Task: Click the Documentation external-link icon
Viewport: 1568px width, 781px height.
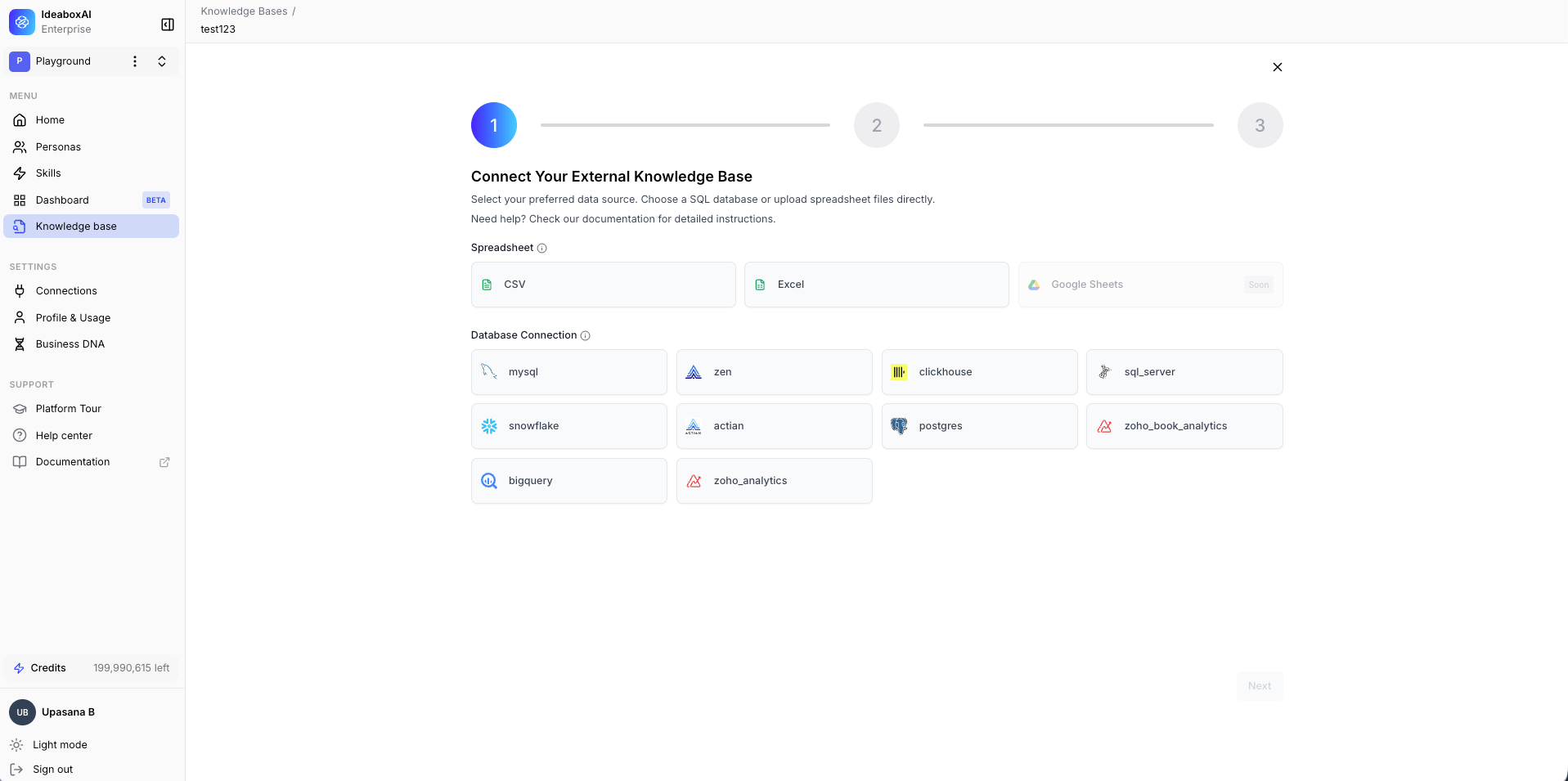Action: click(x=164, y=462)
